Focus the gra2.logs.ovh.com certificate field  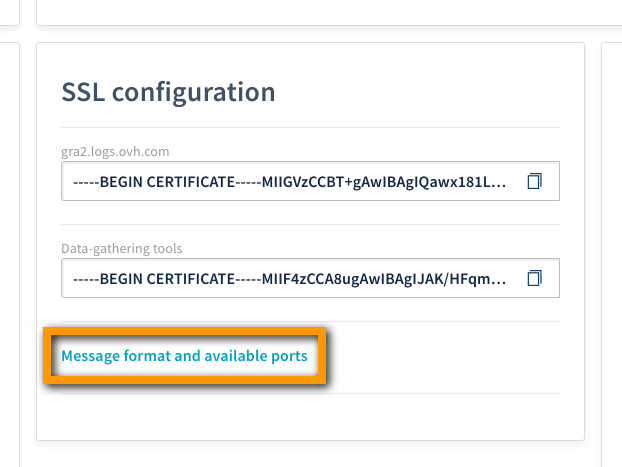(290, 181)
